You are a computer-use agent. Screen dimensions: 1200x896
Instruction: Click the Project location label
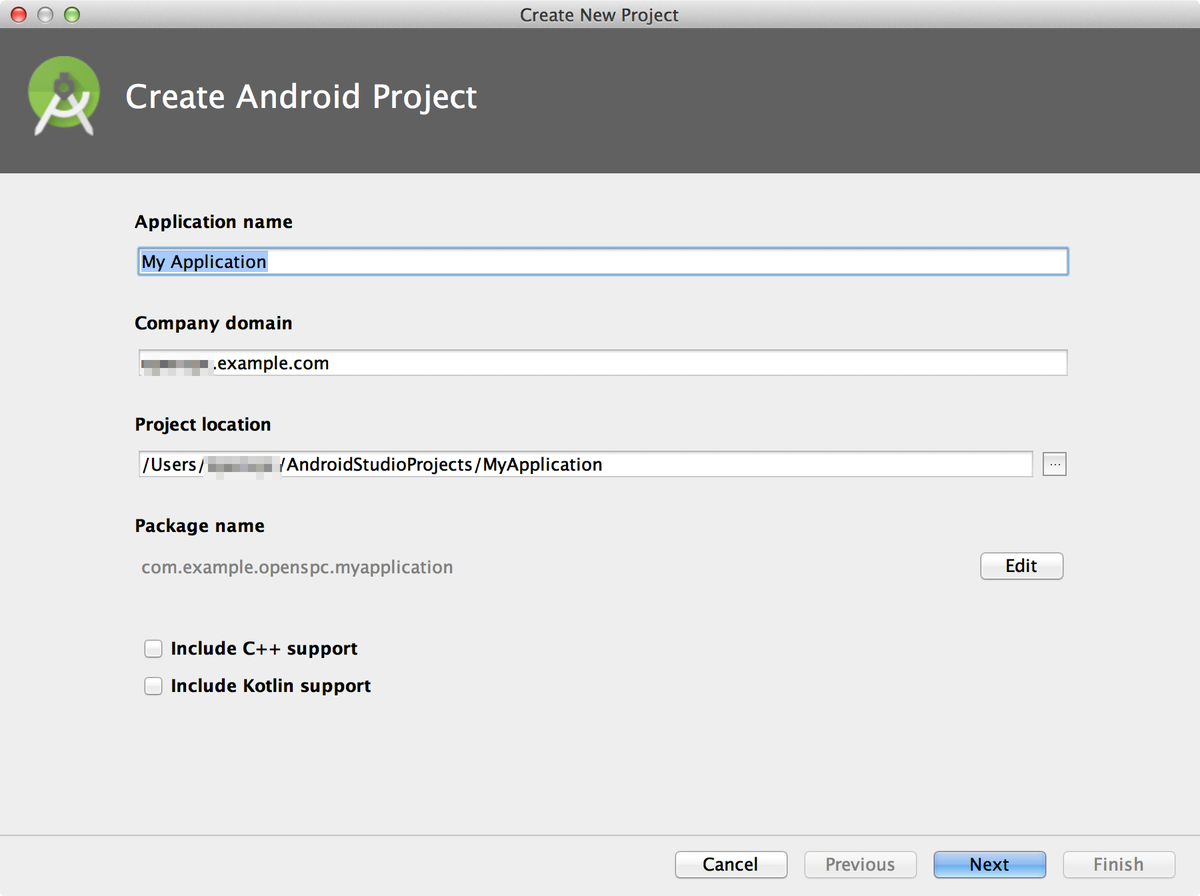click(x=203, y=425)
